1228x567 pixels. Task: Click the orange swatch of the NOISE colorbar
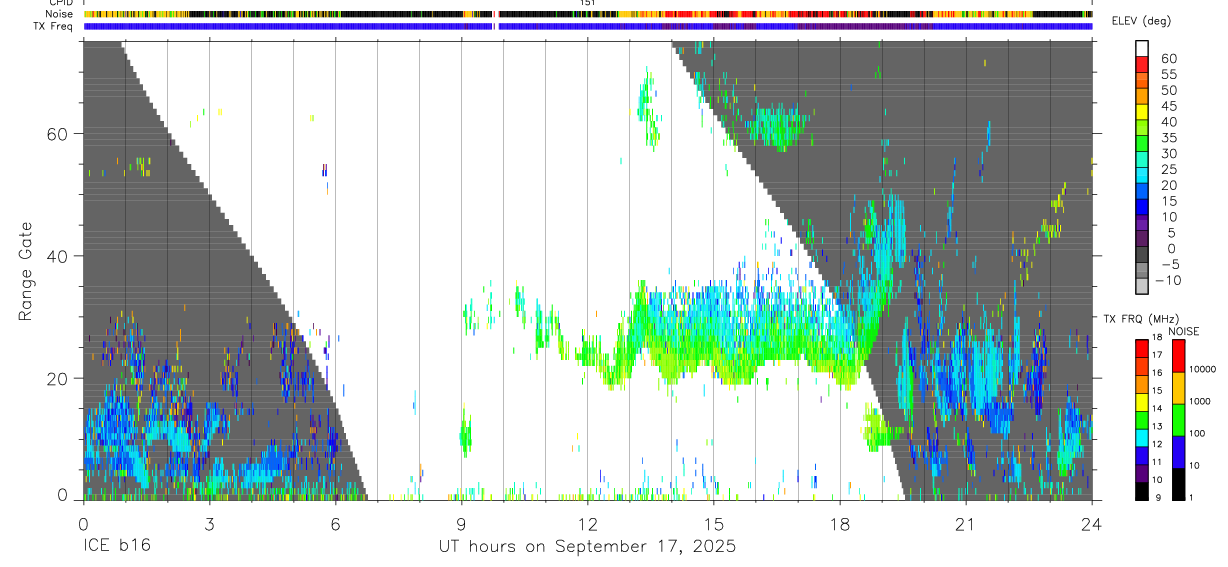[x=1178, y=388]
